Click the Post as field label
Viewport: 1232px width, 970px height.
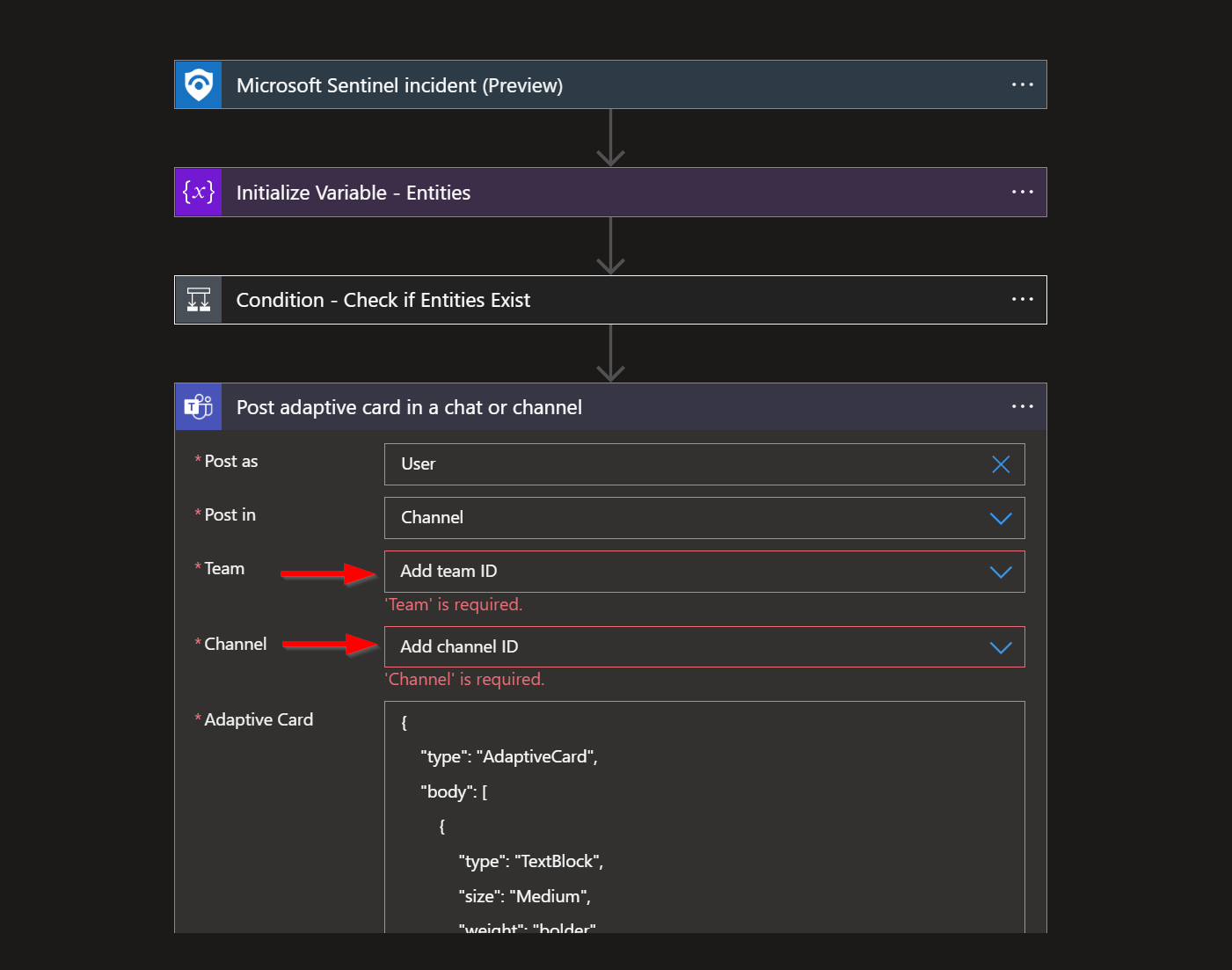(231, 461)
